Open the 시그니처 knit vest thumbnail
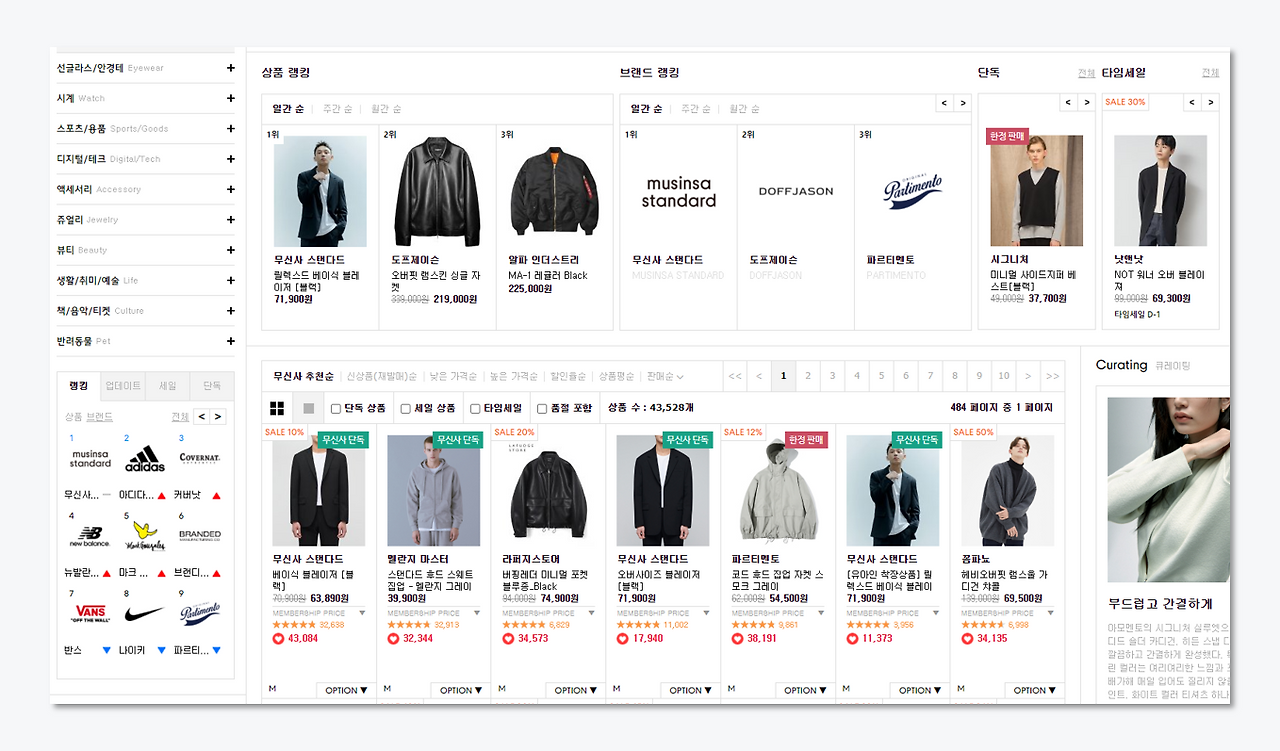Viewport: 1280px width, 751px height. click(x=1037, y=190)
